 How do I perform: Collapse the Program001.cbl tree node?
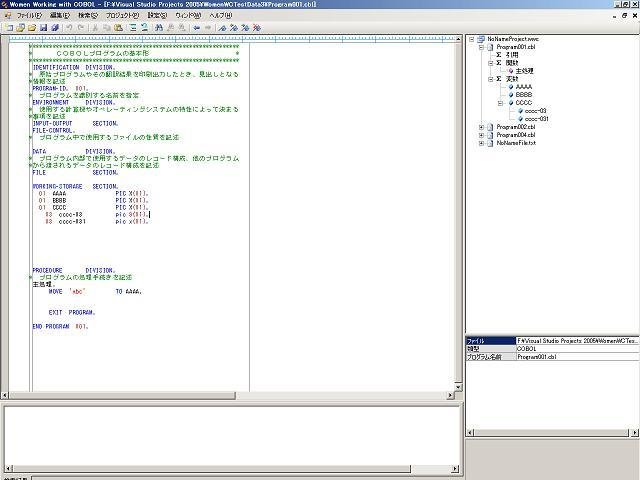[x=481, y=47]
